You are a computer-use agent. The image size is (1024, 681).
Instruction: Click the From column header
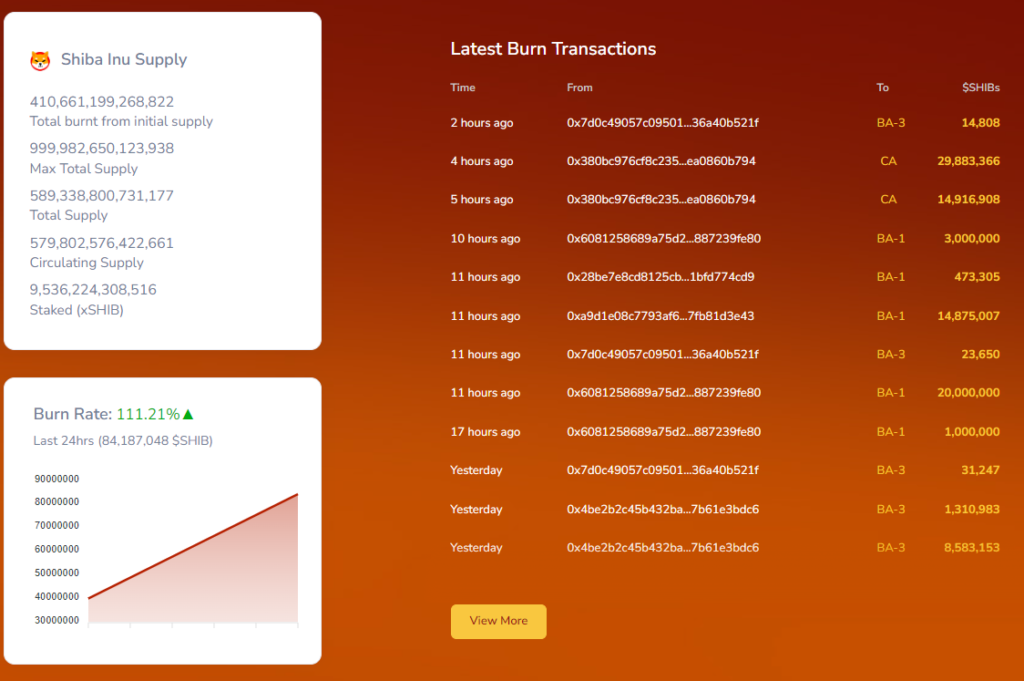coord(579,88)
